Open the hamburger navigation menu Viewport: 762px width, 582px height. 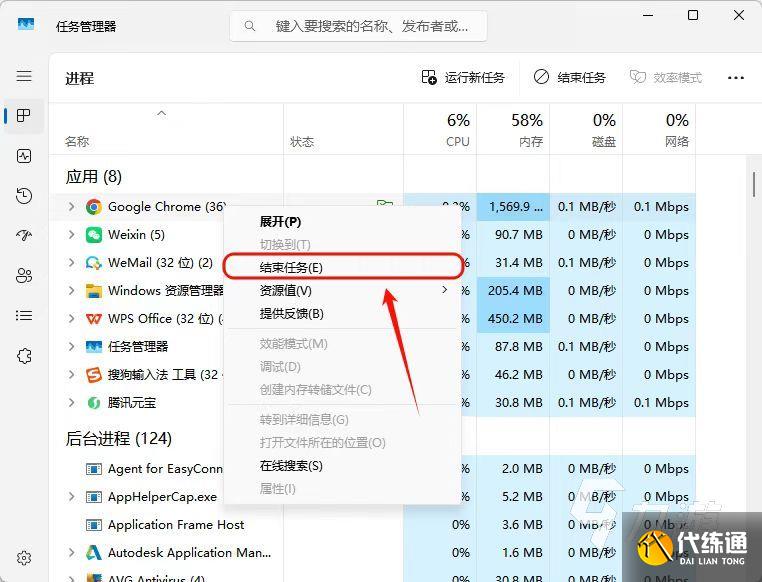[x=24, y=76]
